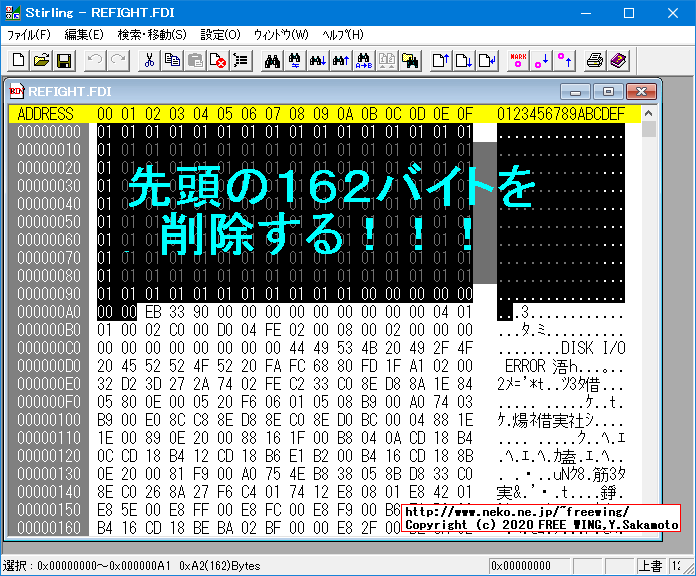The height and width of the screenshot is (576, 696).
Task: Click the go to address page icon
Action: click(x=486, y=60)
